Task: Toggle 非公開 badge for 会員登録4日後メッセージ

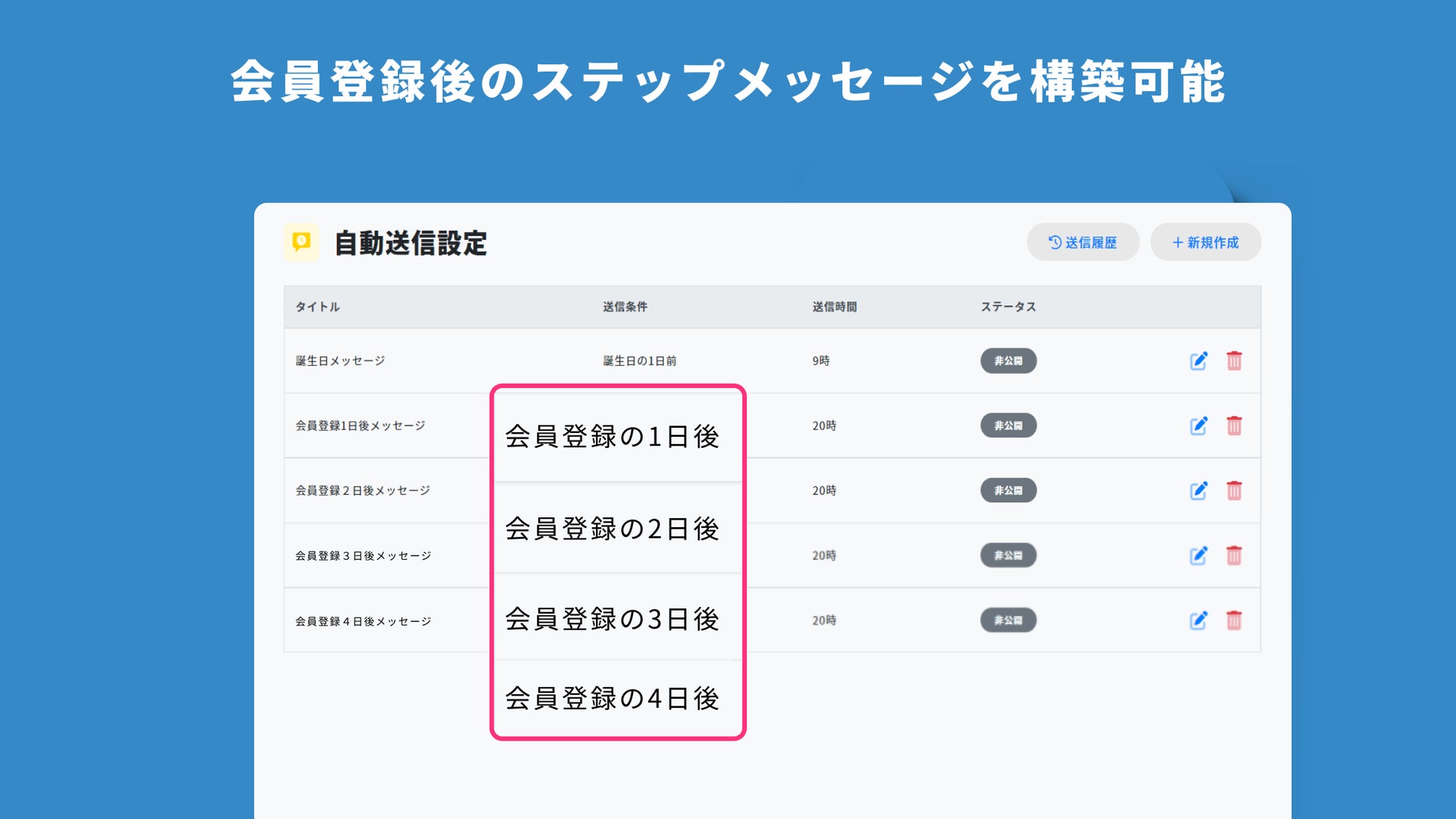Action: 1008,620
